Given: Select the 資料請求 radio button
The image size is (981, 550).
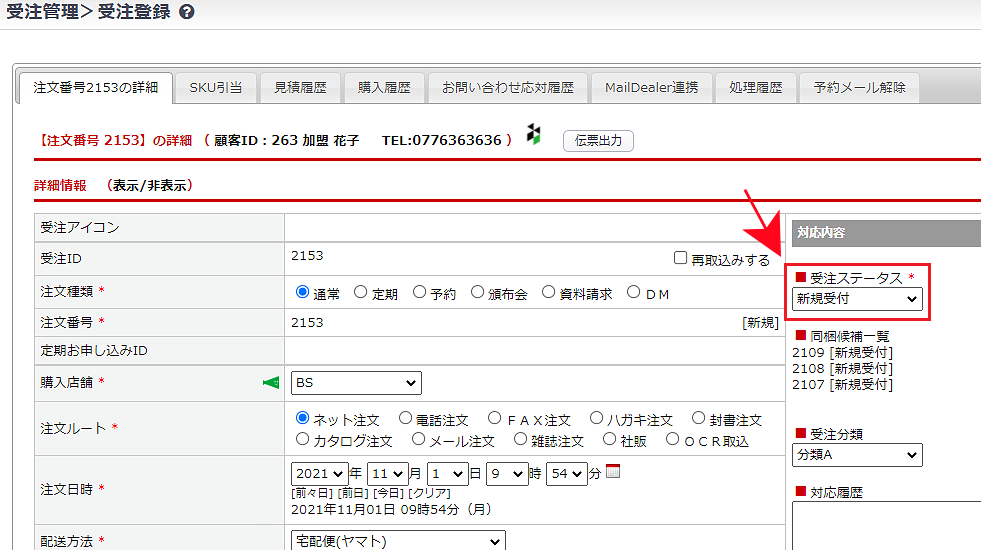Looking at the screenshot, I should pyautogui.click(x=548, y=292).
